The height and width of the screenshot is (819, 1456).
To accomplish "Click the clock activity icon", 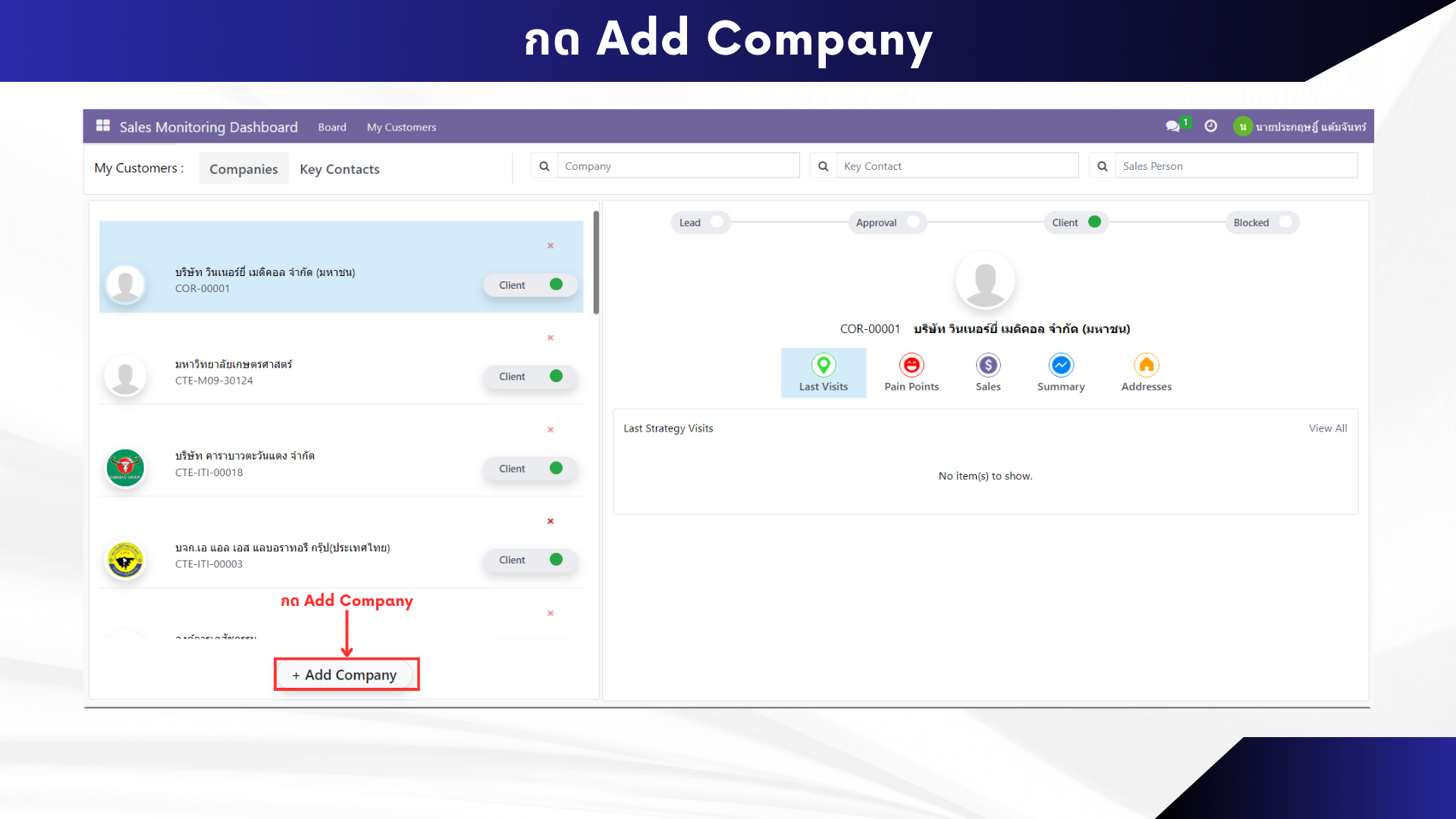I will tap(1211, 127).
